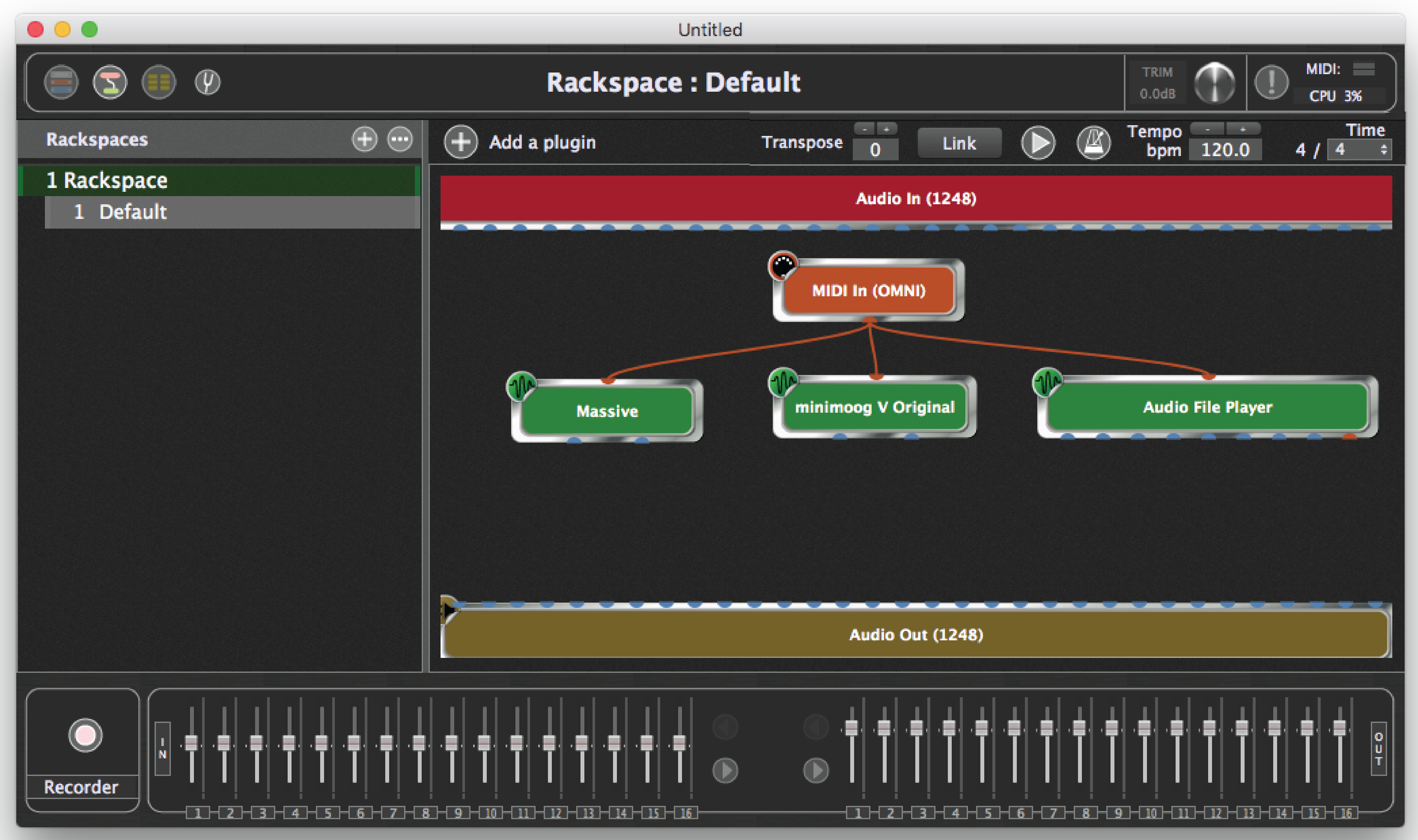Click the Audio Out block arrow icon
Screen dimensions: 1418x840
[449, 610]
